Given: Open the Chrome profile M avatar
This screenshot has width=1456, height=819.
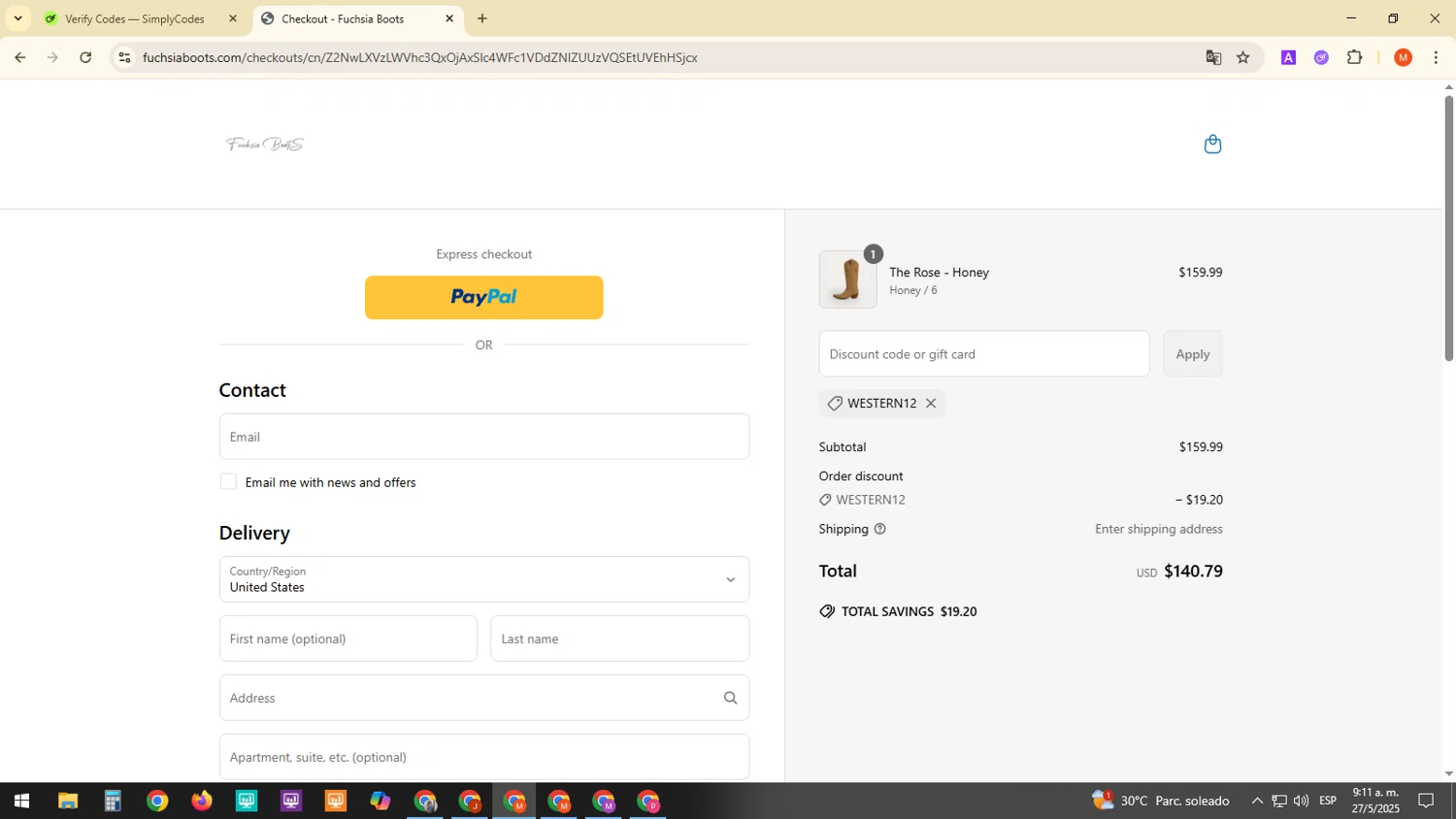Looking at the screenshot, I should (x=1403, y=57).
